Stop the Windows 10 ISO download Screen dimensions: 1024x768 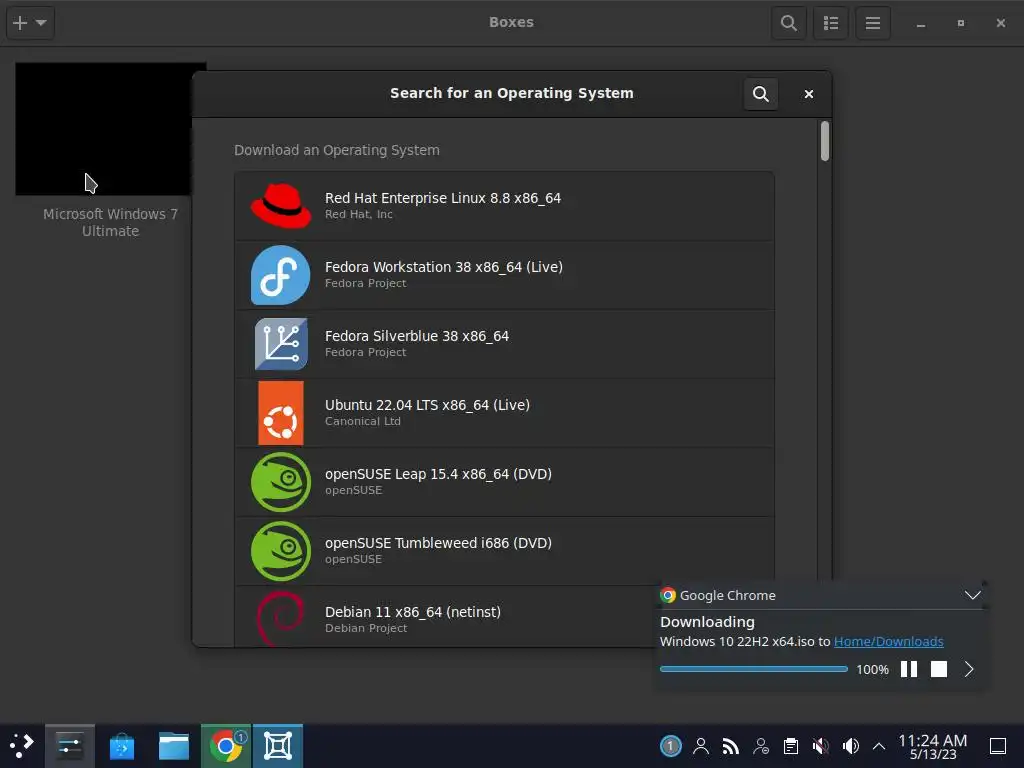coord(938,669)
